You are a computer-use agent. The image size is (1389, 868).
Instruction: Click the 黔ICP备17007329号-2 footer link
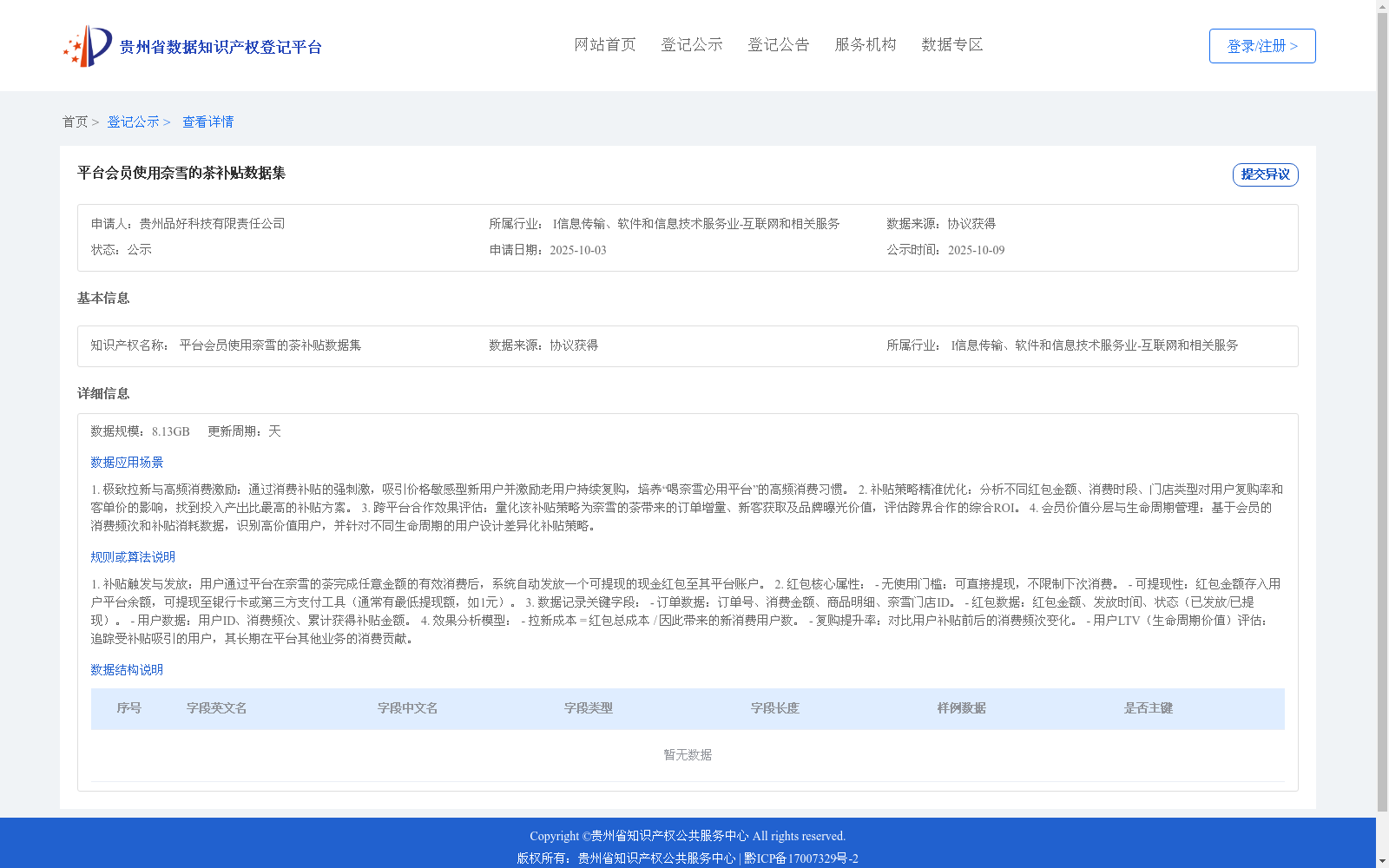[801, 858]
